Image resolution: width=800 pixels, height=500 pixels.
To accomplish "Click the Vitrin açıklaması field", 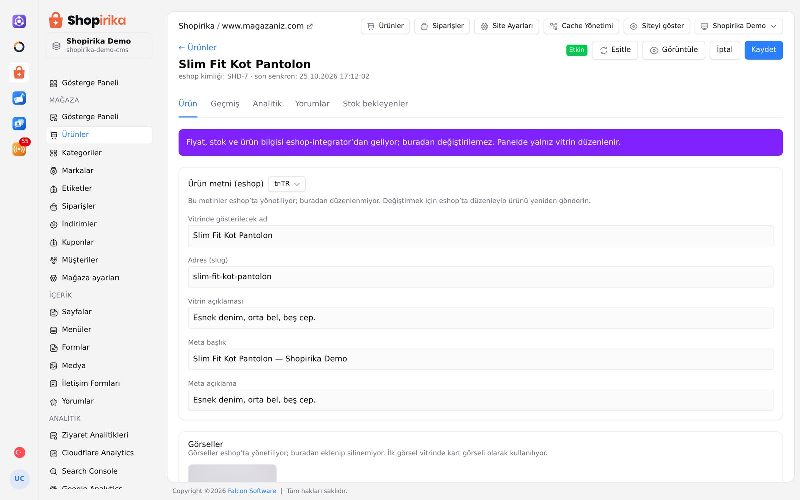I will [481, 318].
